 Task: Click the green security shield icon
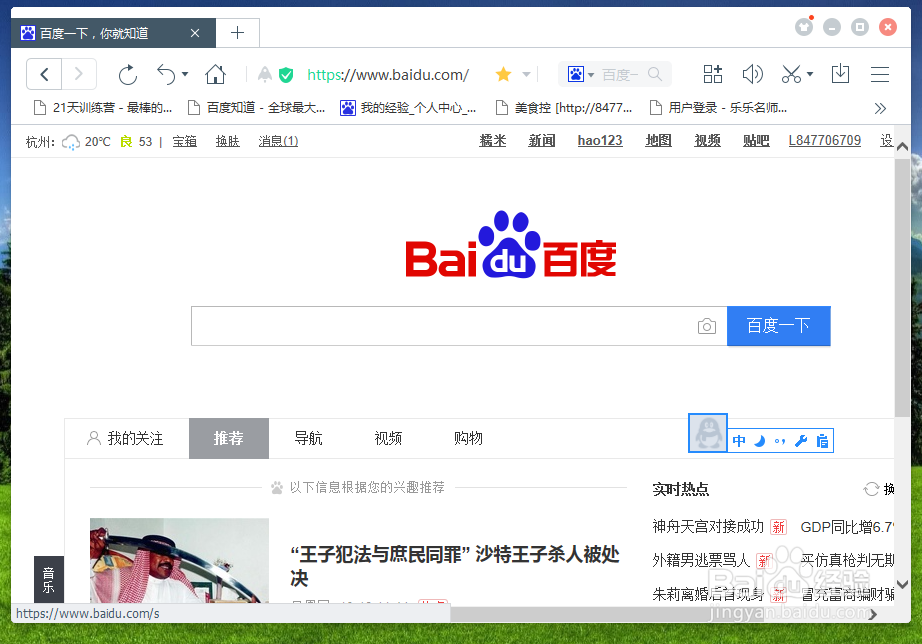point(286,75)
